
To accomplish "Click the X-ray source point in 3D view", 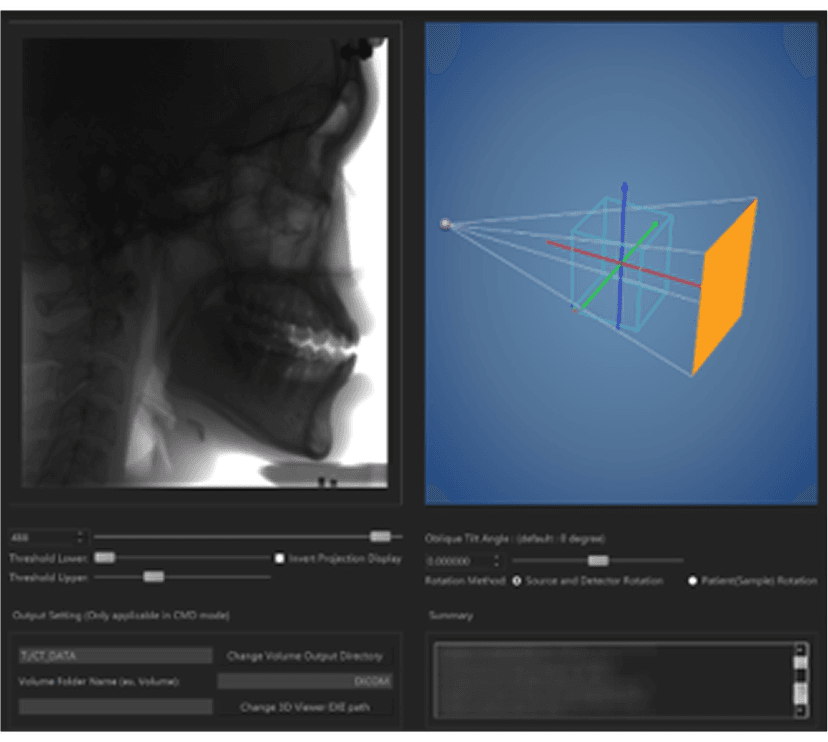I will pos(444,224).
